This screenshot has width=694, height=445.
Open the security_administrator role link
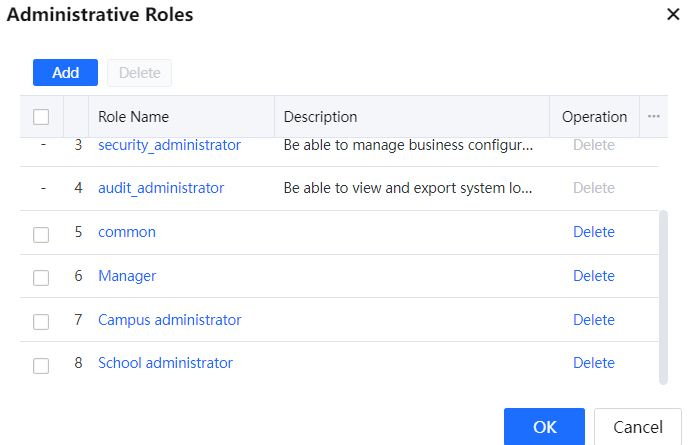click(x=169, y=145)
